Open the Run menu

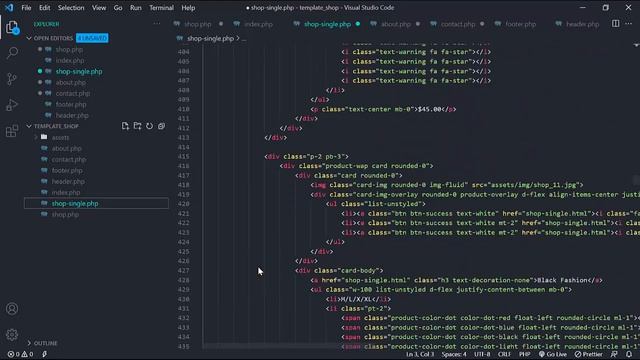pos(136,8)
